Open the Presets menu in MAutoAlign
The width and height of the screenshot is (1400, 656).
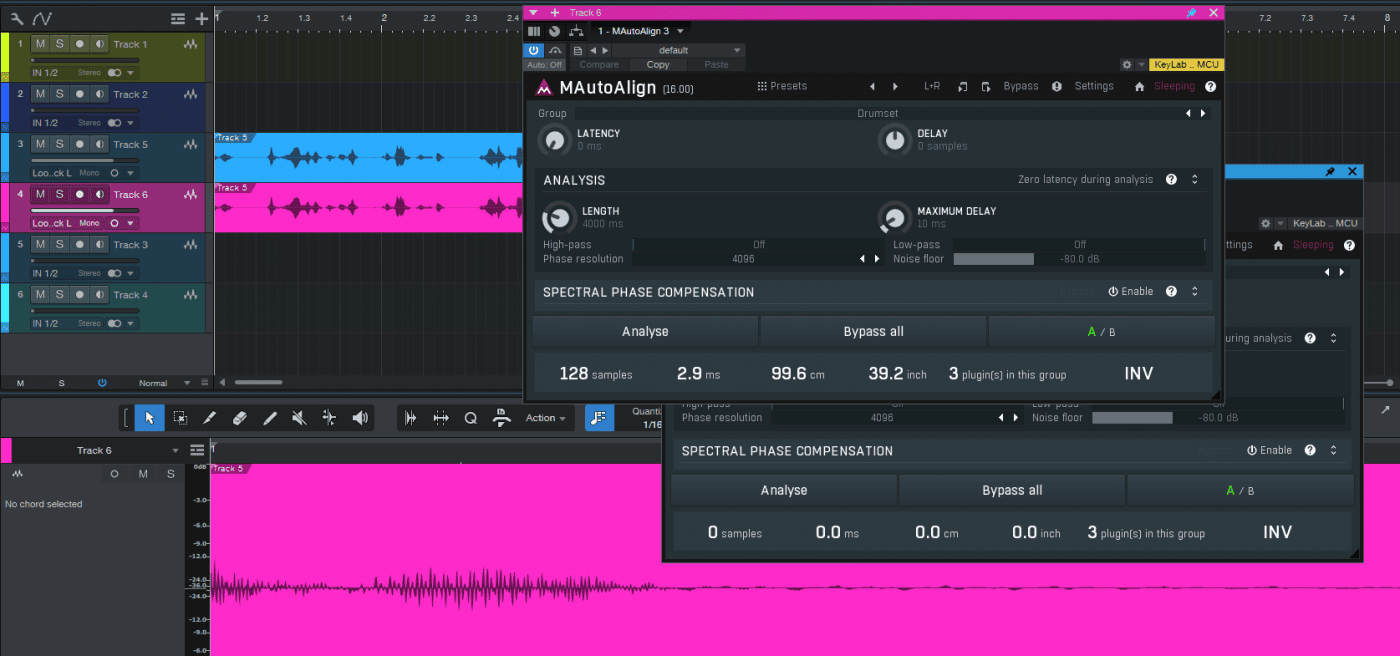pos(782,86)
